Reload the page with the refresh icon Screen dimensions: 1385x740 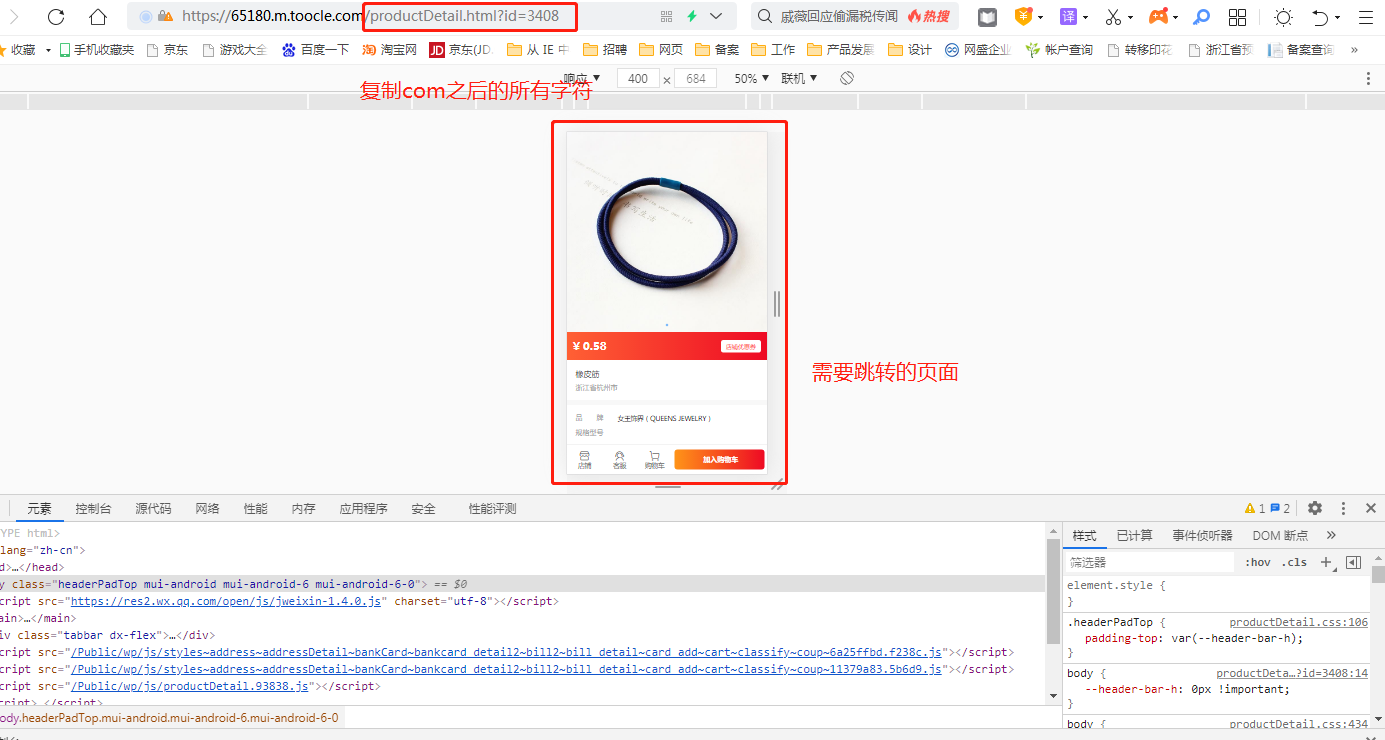[56, 16]
